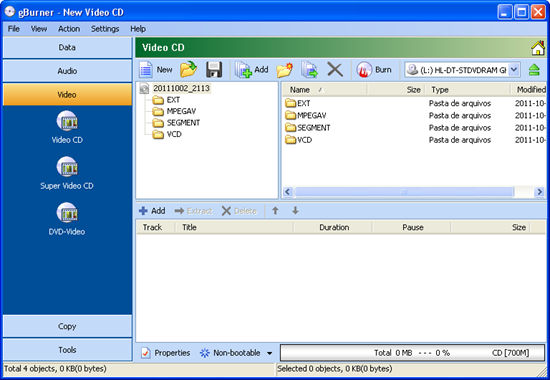The image size is (550, 380).
Task: Switch to the Tools section
Action: coord(67,350)
